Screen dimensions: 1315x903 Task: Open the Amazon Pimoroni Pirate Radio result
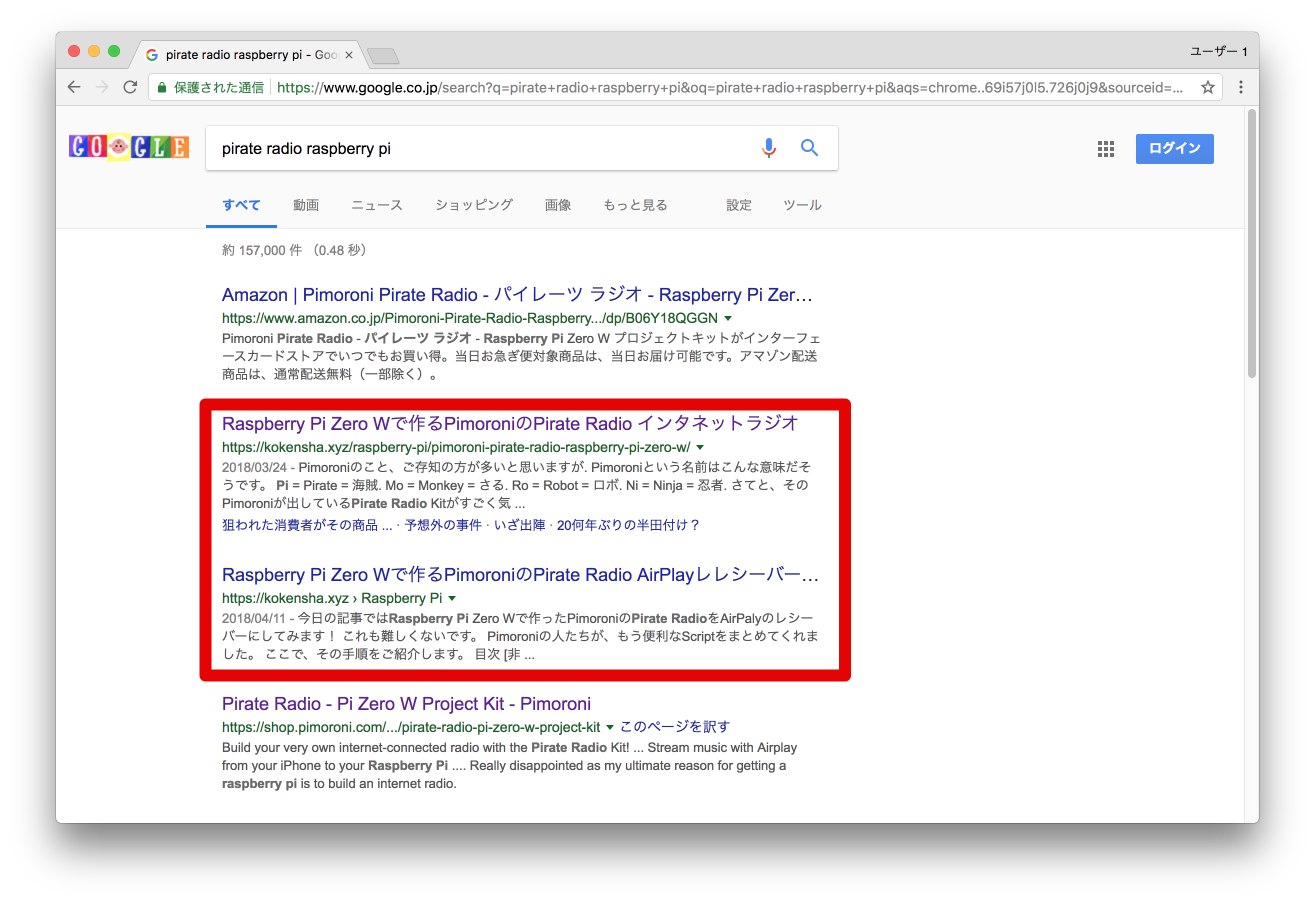517,295
